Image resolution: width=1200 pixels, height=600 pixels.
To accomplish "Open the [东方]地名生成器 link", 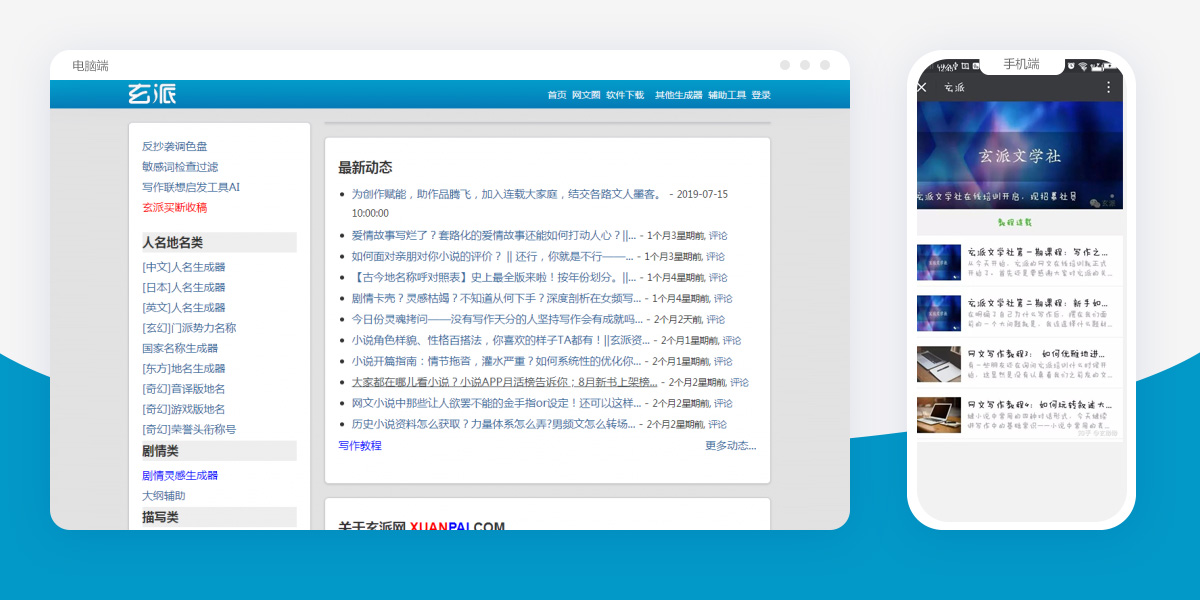I will tap(184, 369).
